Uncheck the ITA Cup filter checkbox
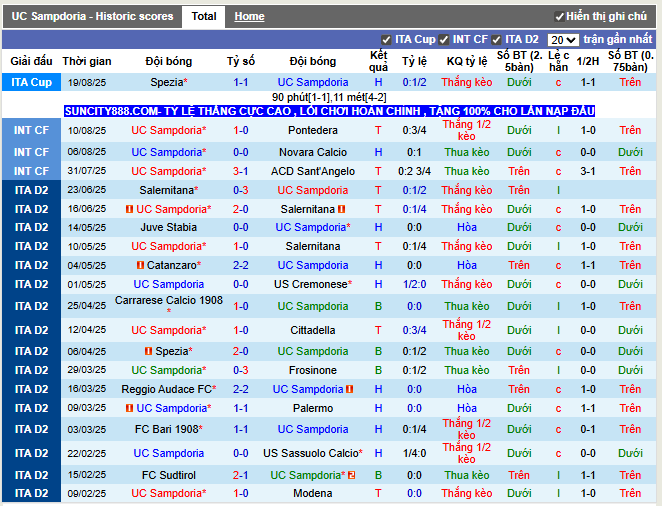The height and width of the screenshot is (506, 662). pyautogui.click(x=386, y=40)
